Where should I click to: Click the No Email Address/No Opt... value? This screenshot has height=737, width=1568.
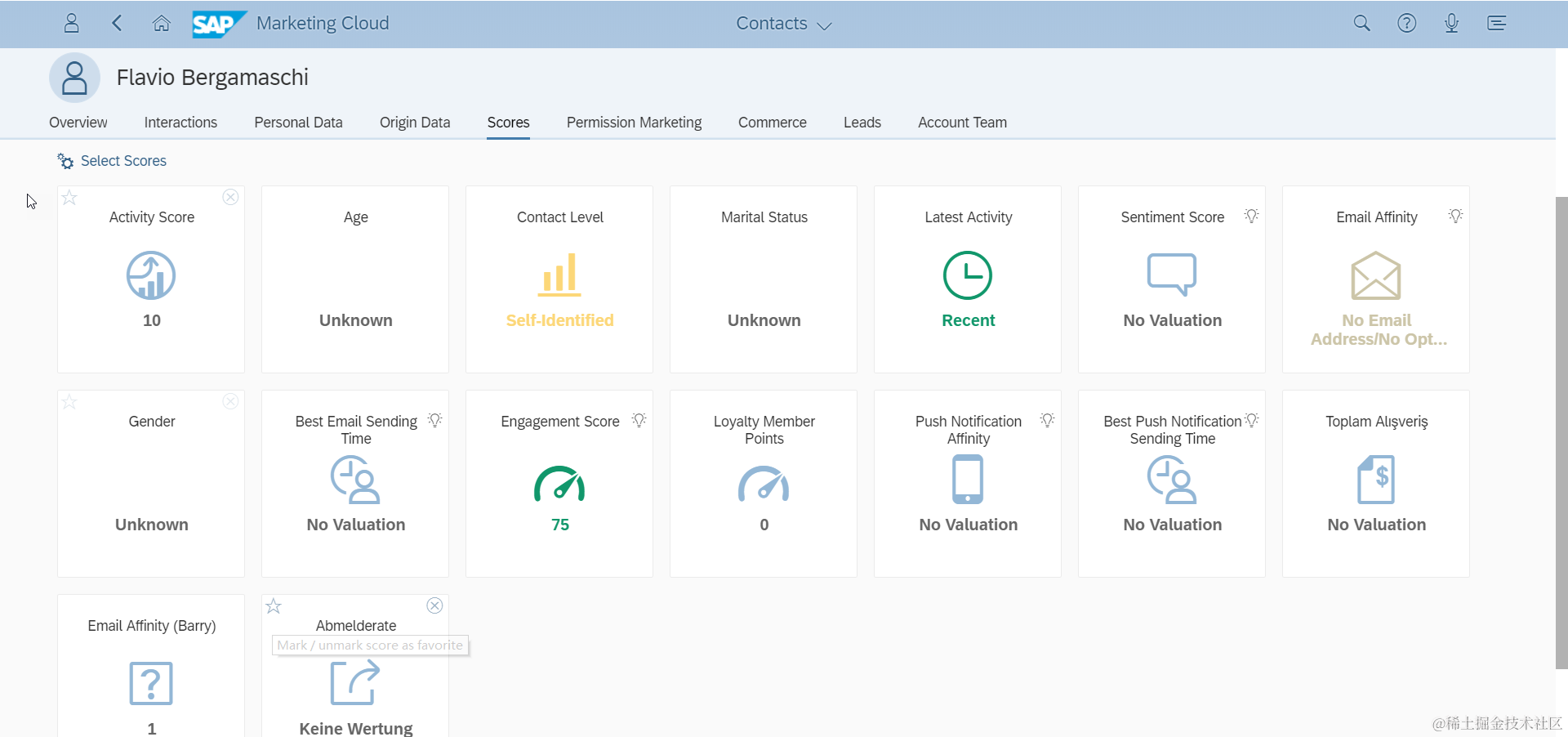point(1378,330)
